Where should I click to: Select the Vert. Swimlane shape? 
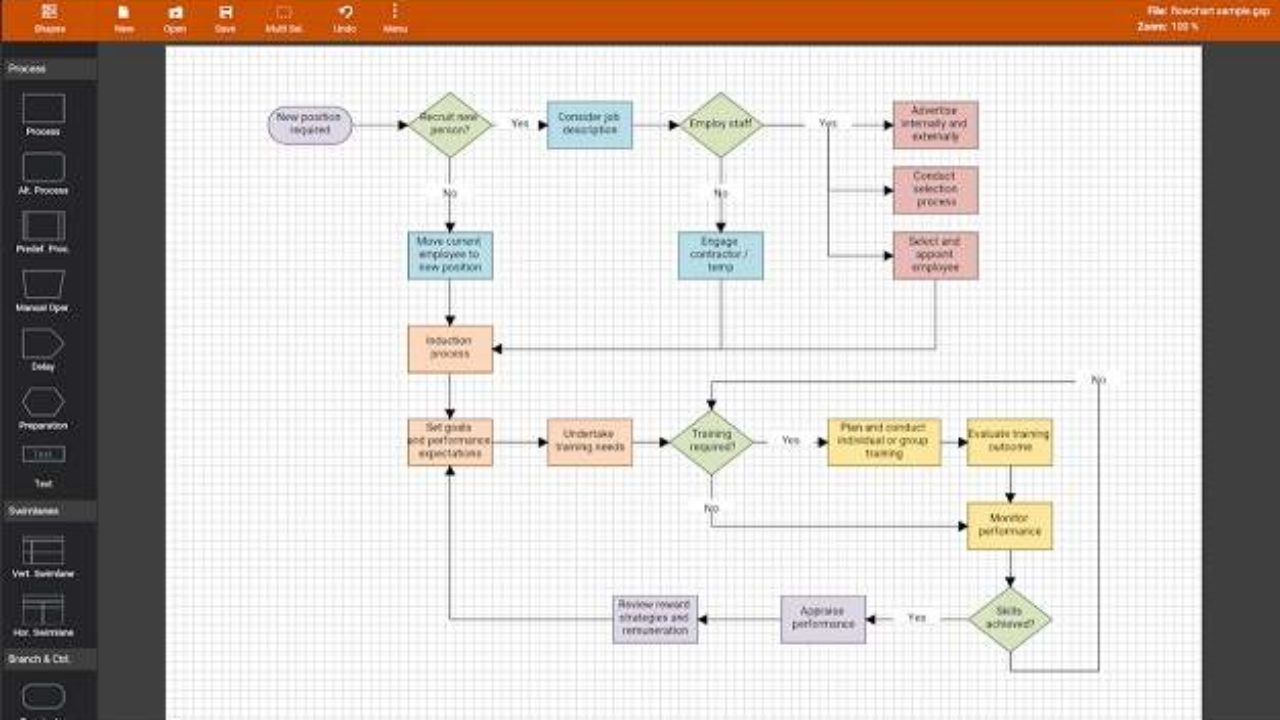(x=43, y=550)
